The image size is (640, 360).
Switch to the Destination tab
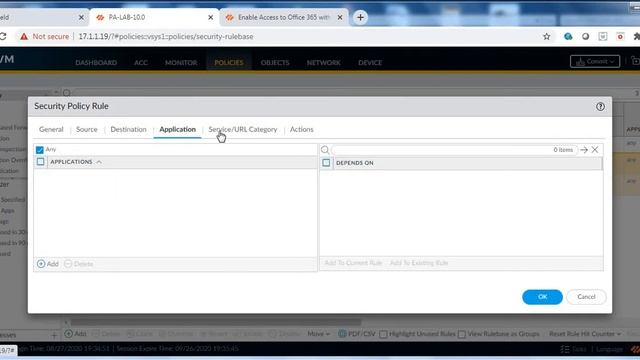click(128, 129)
